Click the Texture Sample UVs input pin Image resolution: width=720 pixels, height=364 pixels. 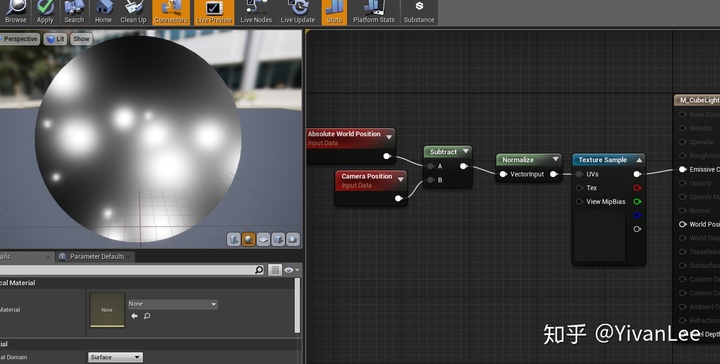point(579,174)
